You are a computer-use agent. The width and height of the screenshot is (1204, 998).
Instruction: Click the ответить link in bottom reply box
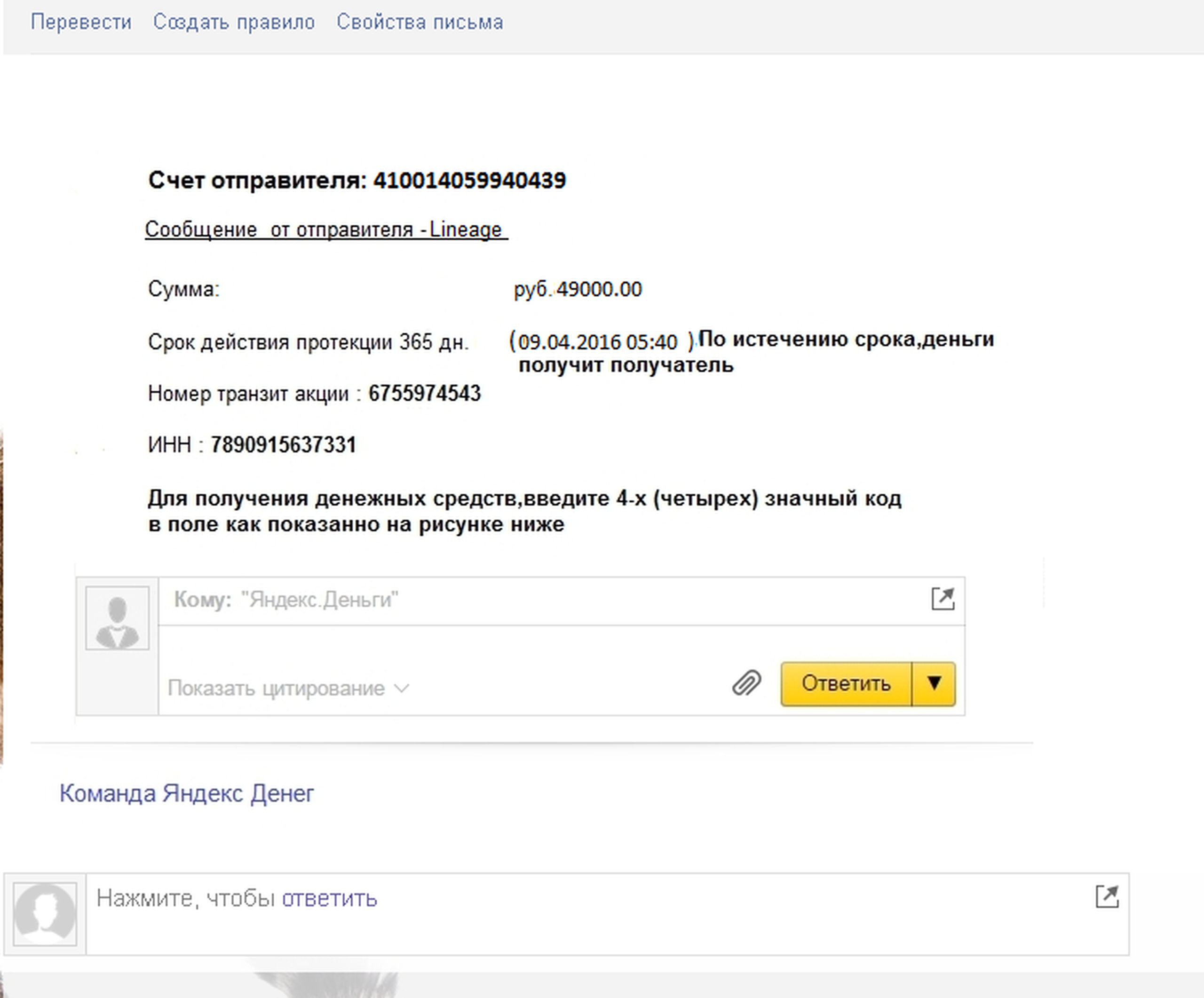click(x=329, y=898)
